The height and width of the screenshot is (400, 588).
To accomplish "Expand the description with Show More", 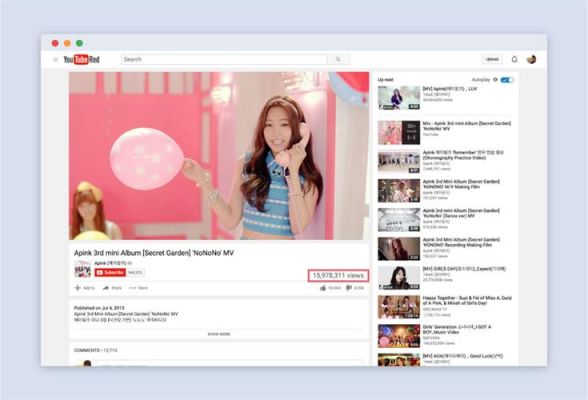I will pos(219,334).
